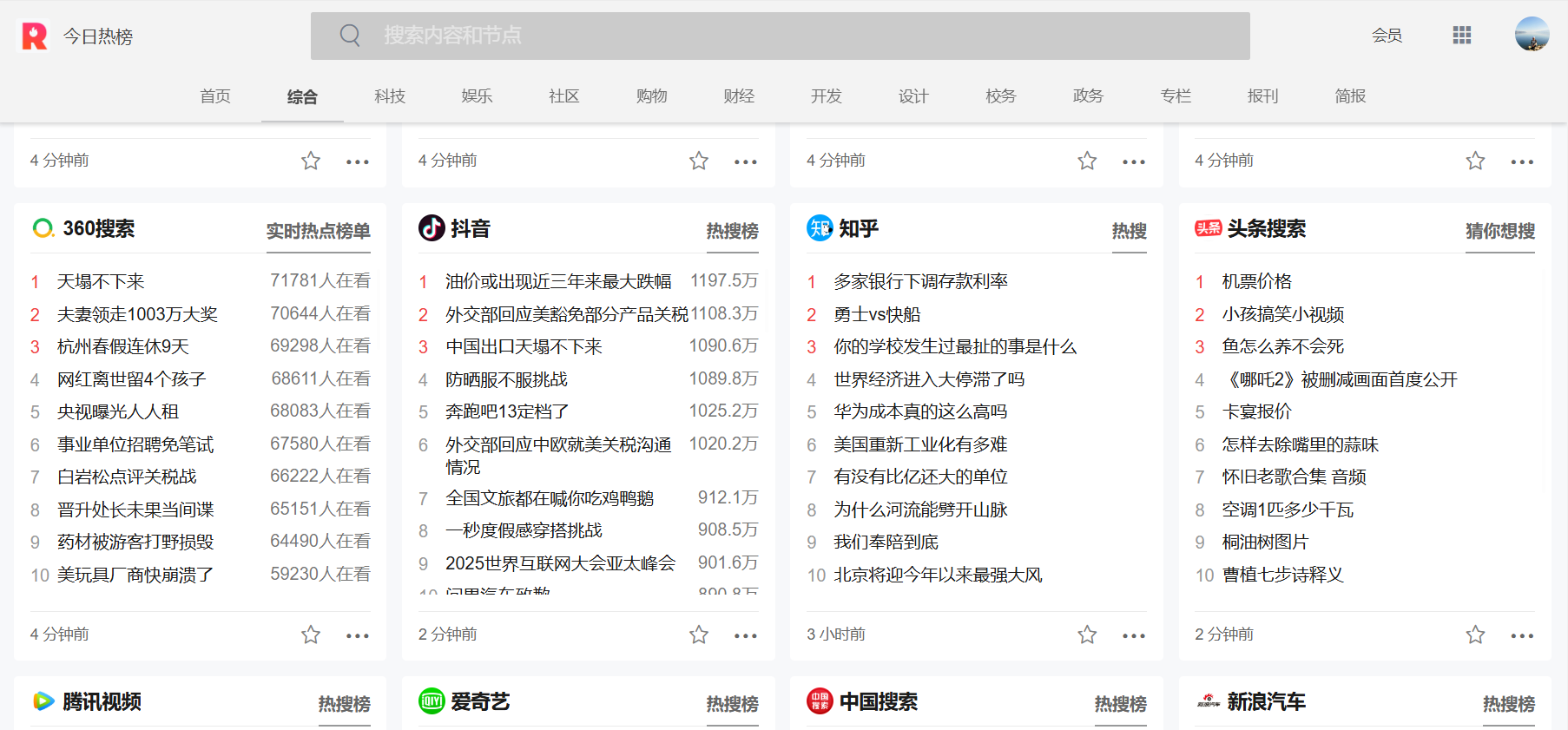Image resolution: width=1568 pixels, height=730 pixels.
Task: Click the 中国搜索 logo icon
Action: (820, 701)
